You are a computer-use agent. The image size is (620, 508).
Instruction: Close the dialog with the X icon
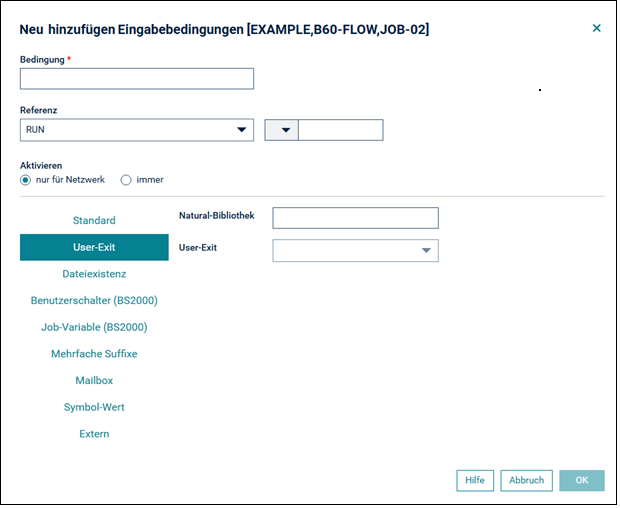(596, 28)
